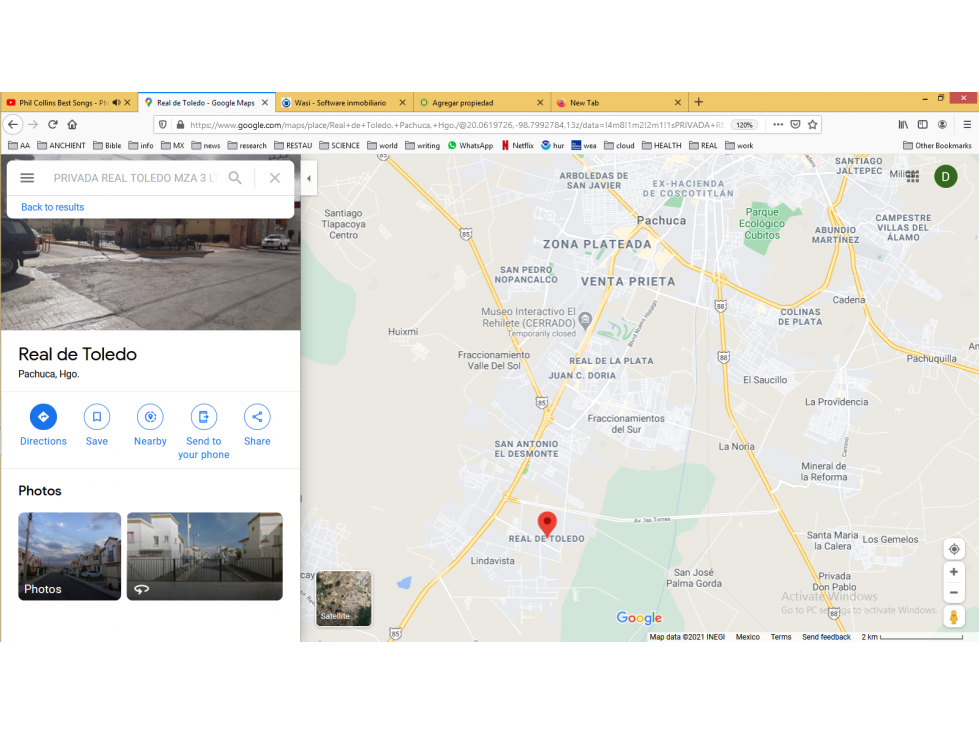The height and width of the screenshot is (734, 979).
Task: Open tracking protection shield
Action: 163,124
